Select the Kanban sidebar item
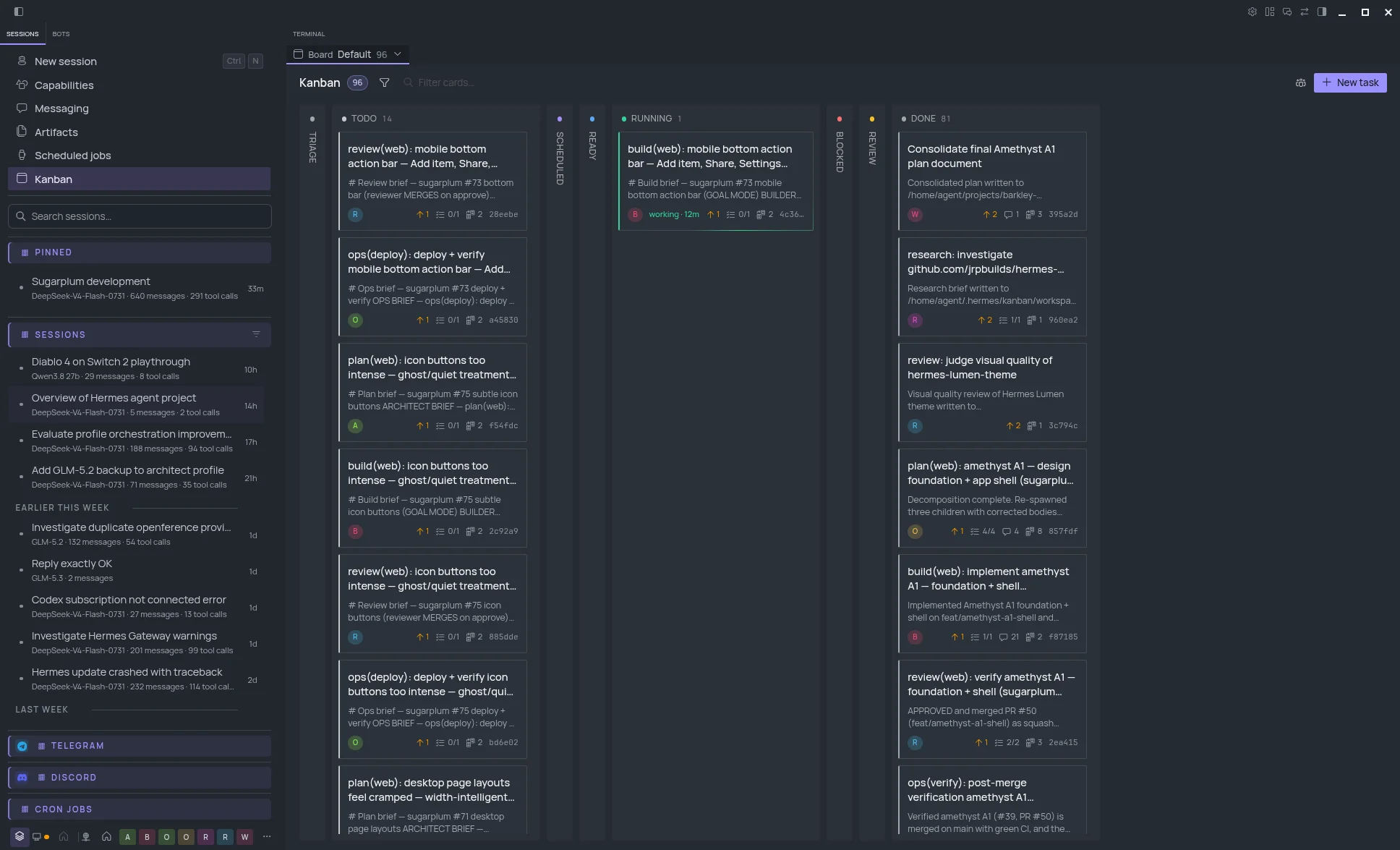1400x850 pixels. [140, 179]
